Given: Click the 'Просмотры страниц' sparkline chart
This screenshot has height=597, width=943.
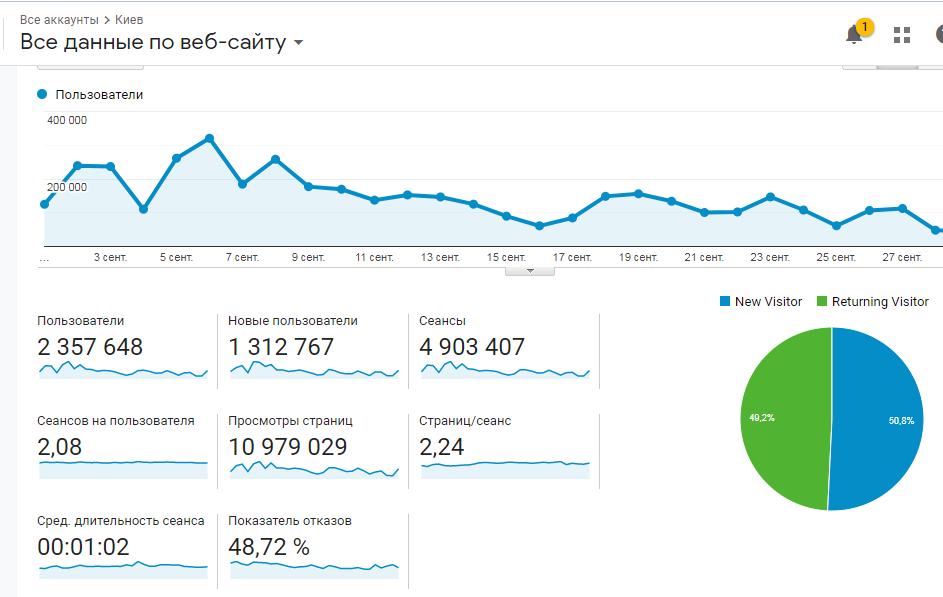Looking at the screenshot, I should [315, 470].
